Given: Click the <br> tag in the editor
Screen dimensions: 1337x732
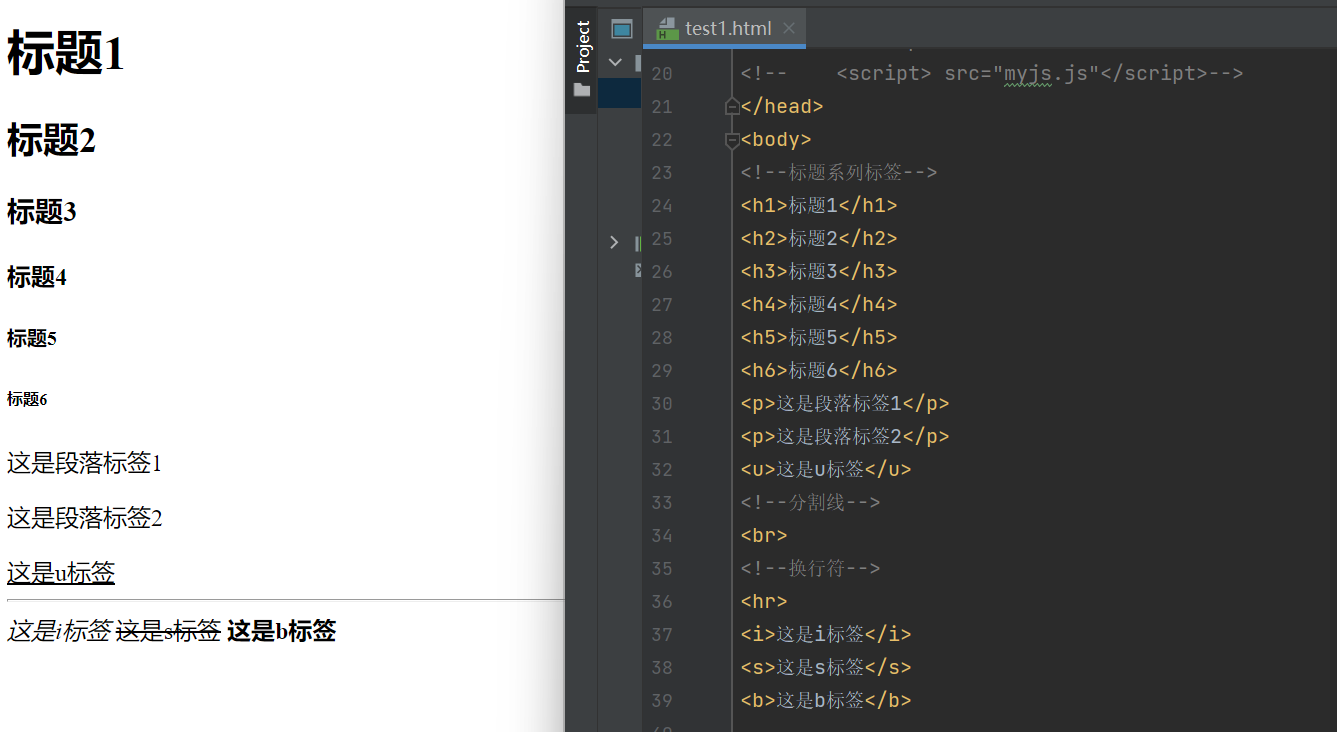Looking at the screenshot, I should point(764,536).
